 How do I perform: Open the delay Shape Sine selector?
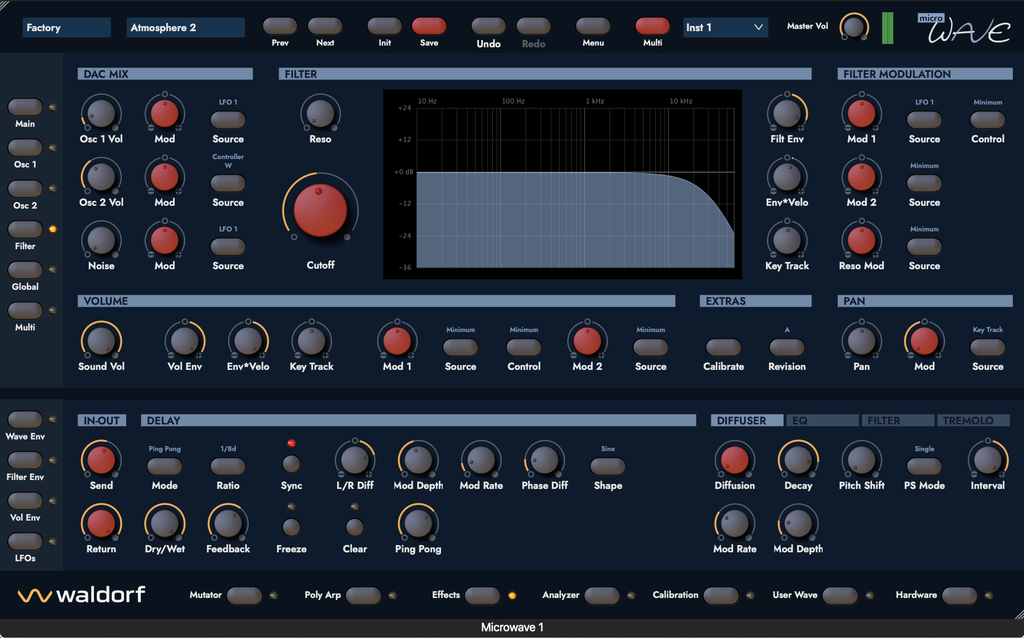[x=608, y=466]
